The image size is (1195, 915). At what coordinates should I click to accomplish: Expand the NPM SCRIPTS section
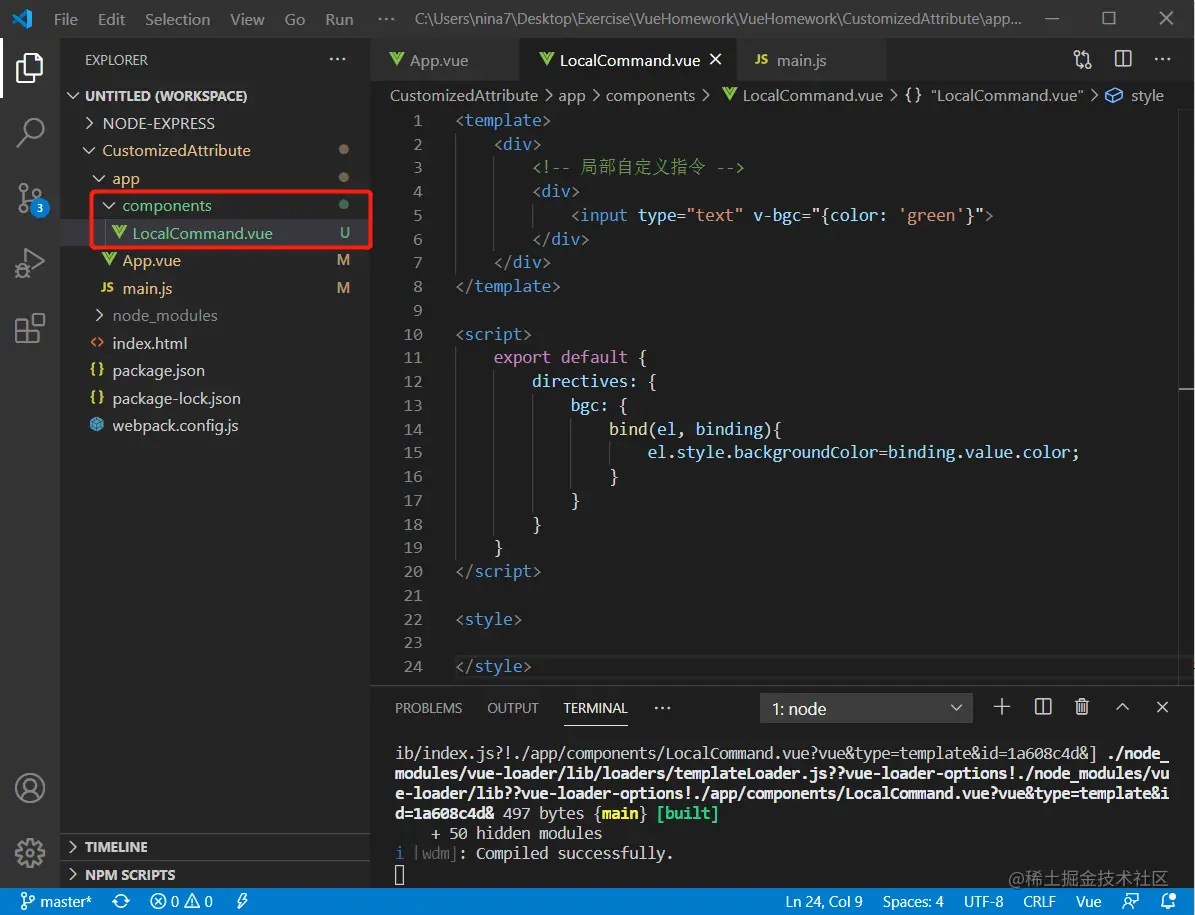[x=216, y=875]
